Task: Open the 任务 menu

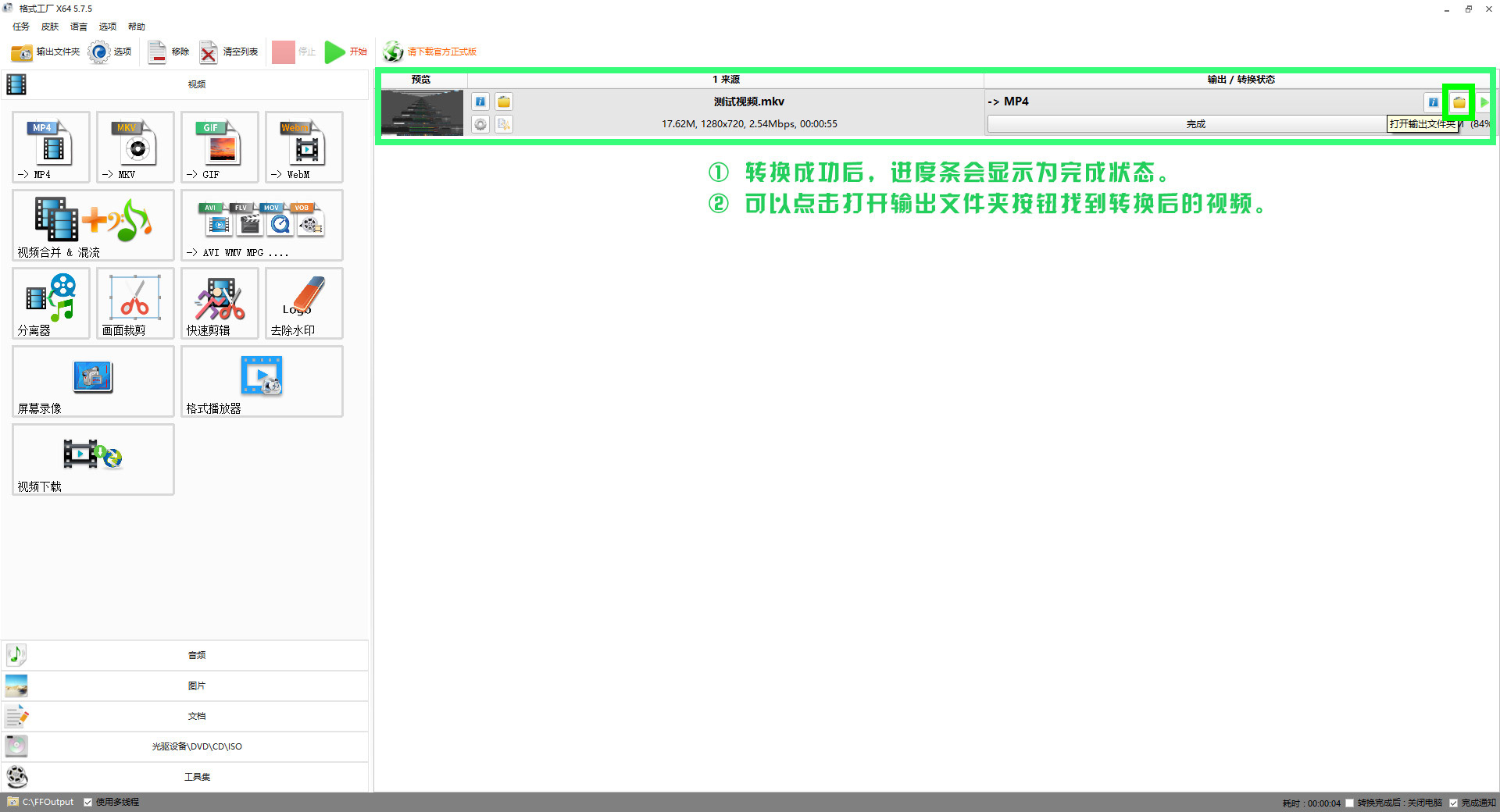Action: [21, 27]
